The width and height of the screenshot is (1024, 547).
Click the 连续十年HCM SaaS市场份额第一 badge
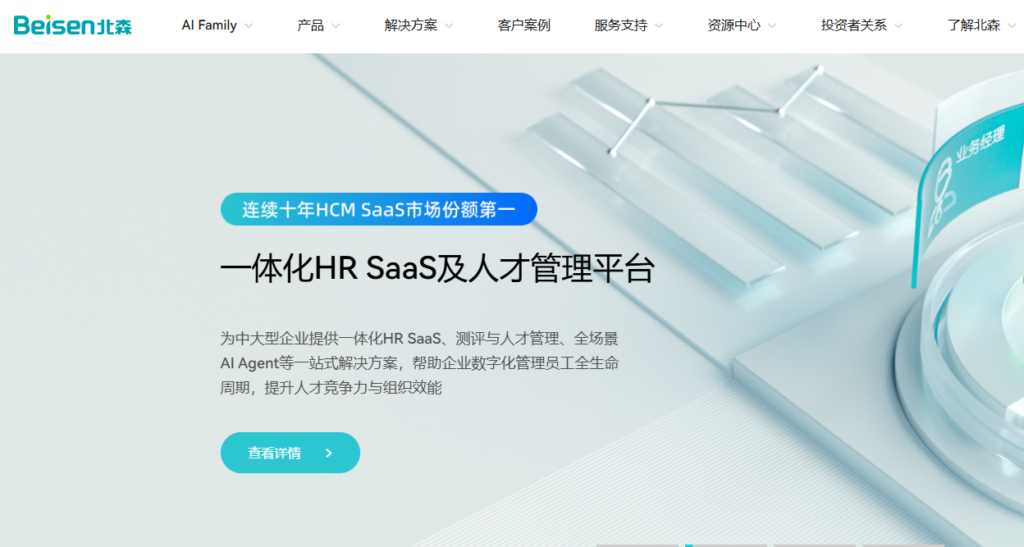[379, 210]
